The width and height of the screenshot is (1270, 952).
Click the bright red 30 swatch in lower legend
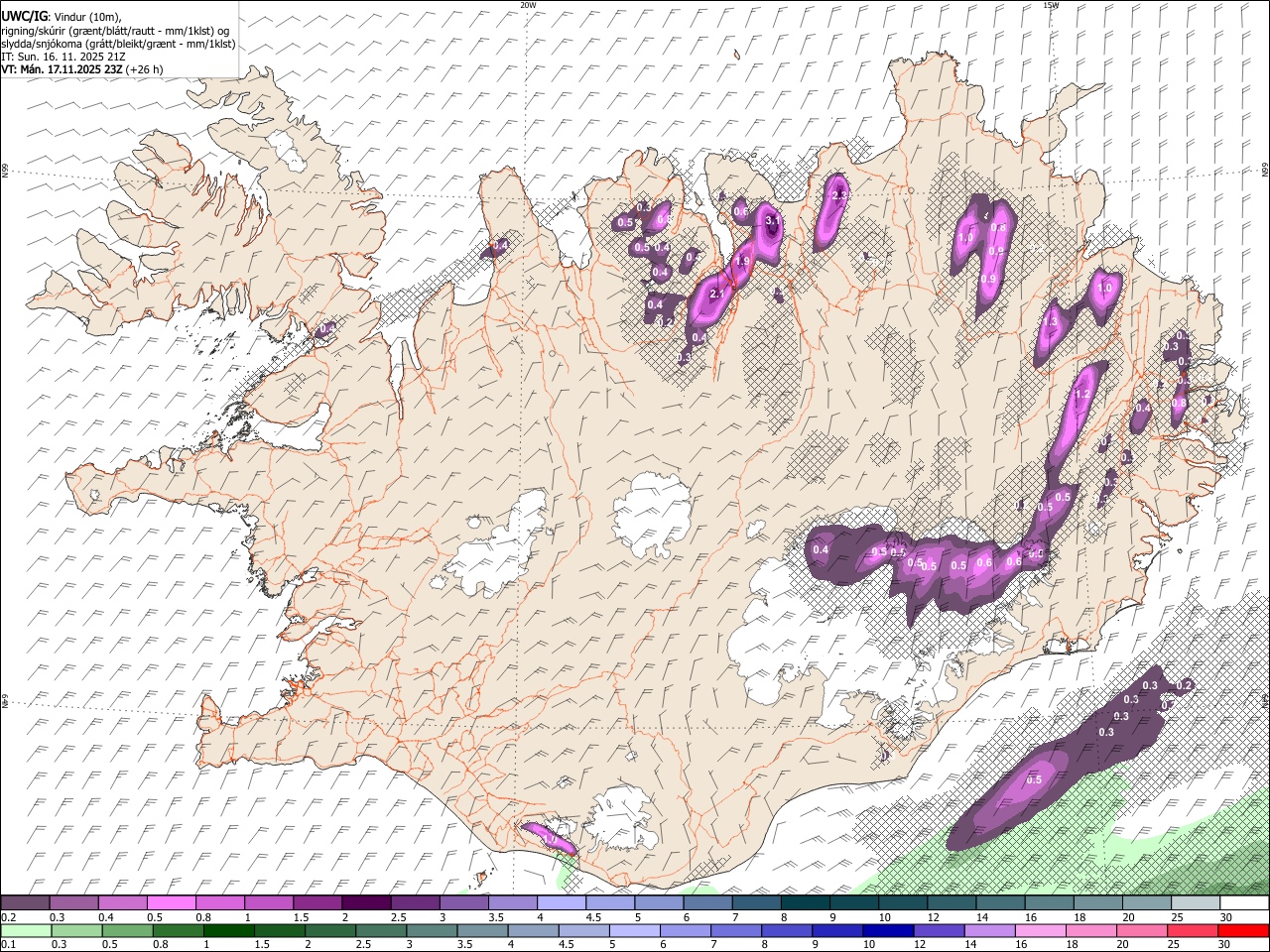coord(1242,931)
